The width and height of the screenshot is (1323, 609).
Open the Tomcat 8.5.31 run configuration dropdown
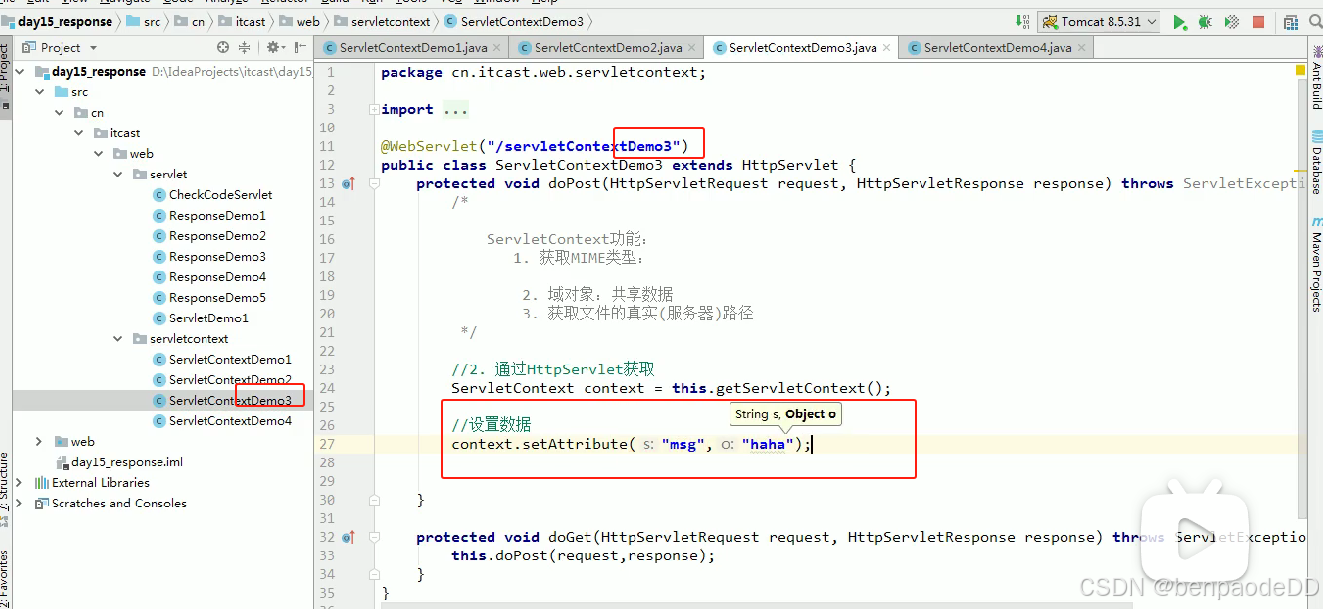click(x=1099, y=21)
